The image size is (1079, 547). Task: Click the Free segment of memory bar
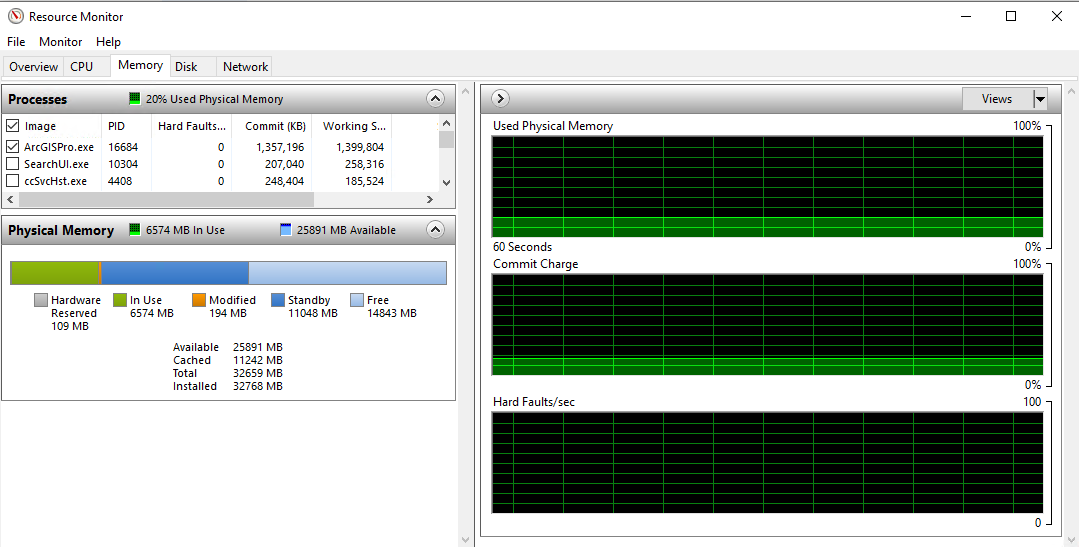click(348, 272)
